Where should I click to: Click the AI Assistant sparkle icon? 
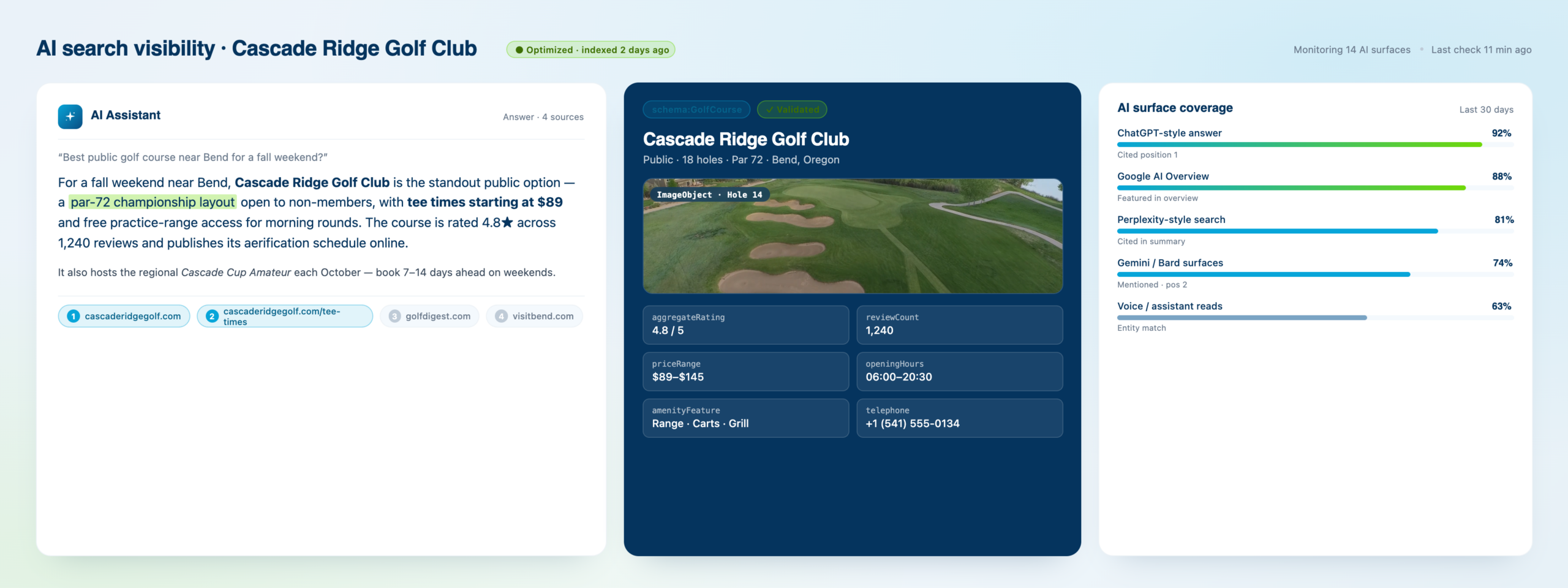pyautogui.click(x=70, y=116)
